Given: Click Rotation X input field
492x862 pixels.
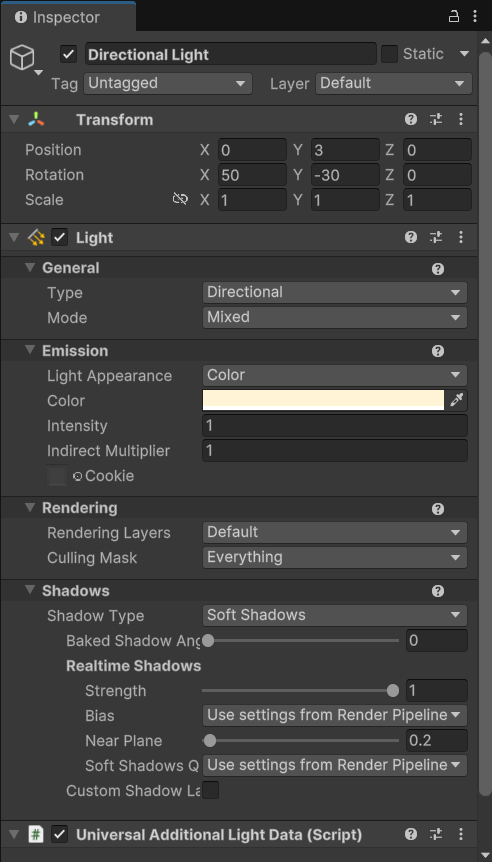Looking at the screenshot, I should [x=252, y=175].
